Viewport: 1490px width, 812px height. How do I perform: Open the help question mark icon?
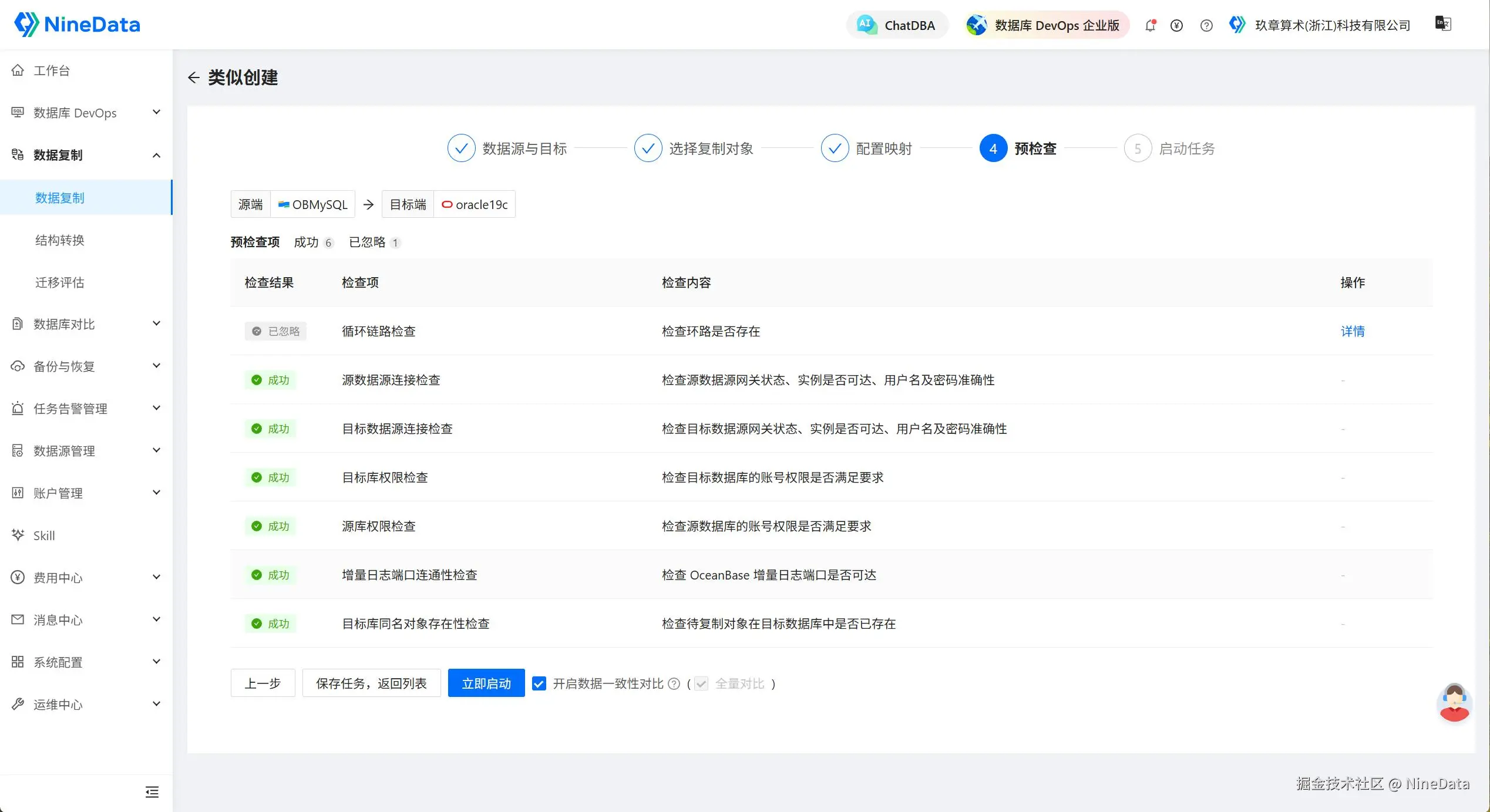pyautogui.click(x=1206, y=25)
